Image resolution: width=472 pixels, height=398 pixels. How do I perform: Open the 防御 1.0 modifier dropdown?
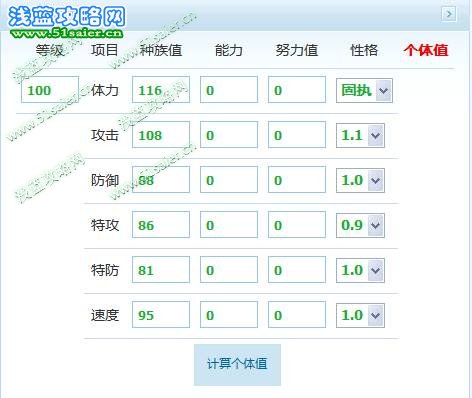360,180
